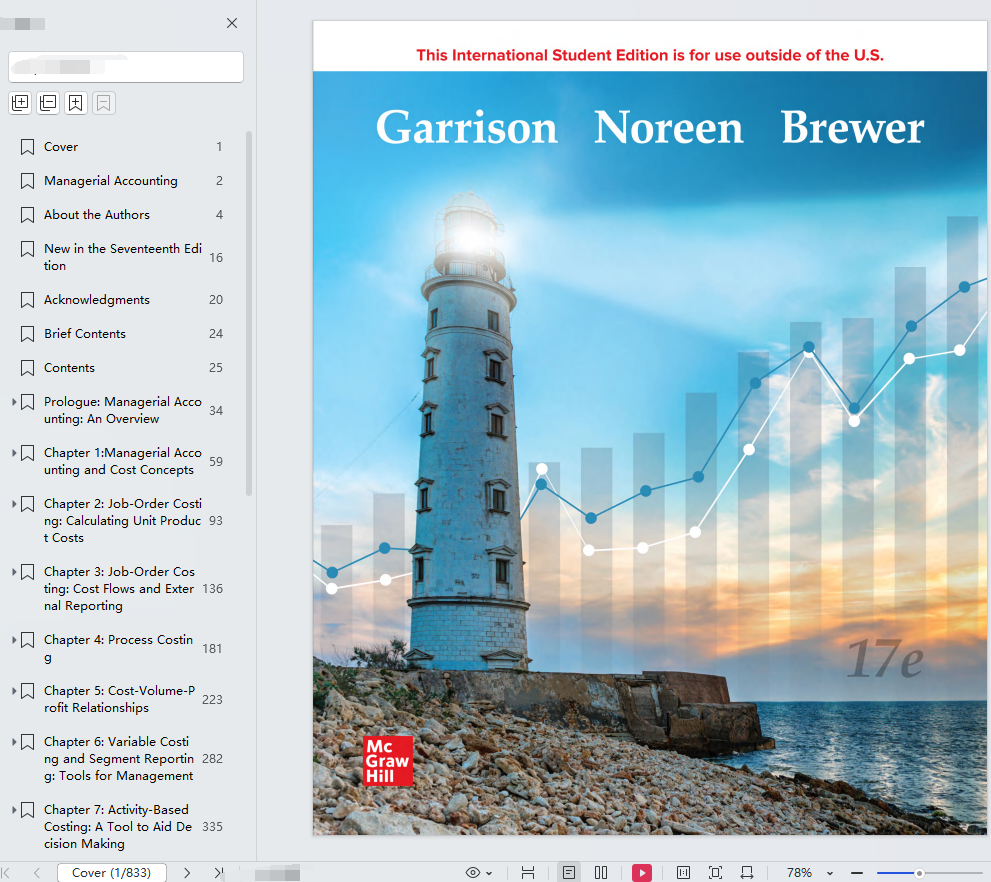This screenshot has height=882, width=991.
Task: Click the fit width icon
Action: pyautogui.click(x=747, y=873)
